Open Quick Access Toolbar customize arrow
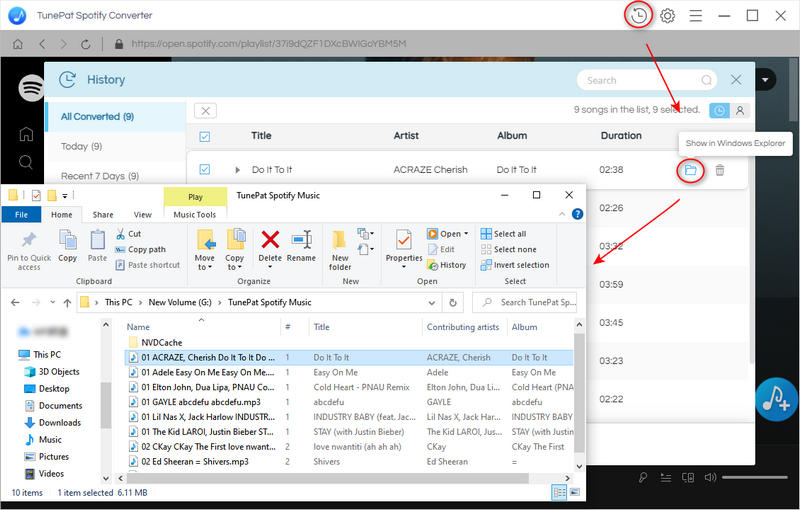This screenshot has width=800, height=510. click(65, 195)
